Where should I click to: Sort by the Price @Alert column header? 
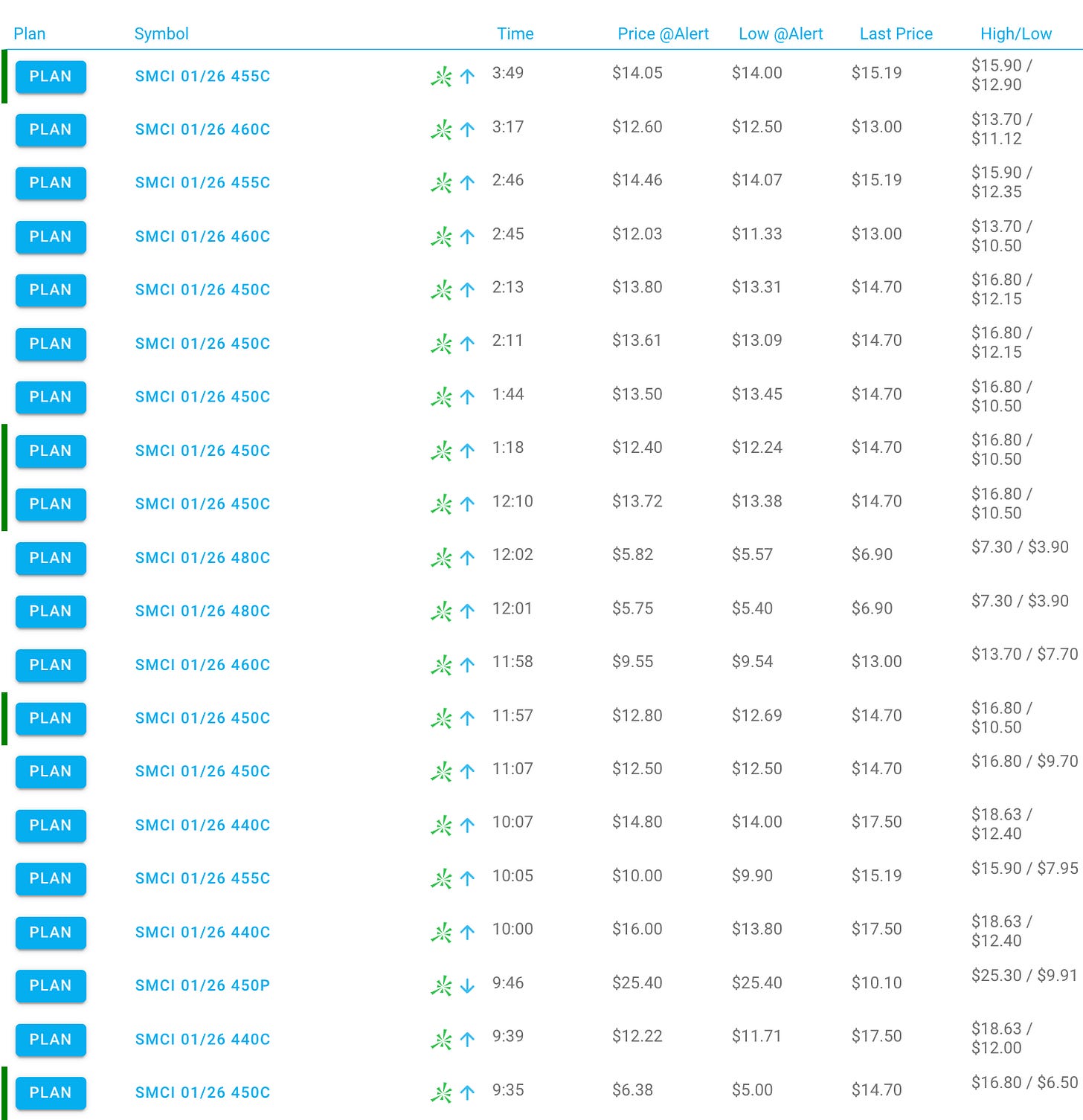click(663, 33)
